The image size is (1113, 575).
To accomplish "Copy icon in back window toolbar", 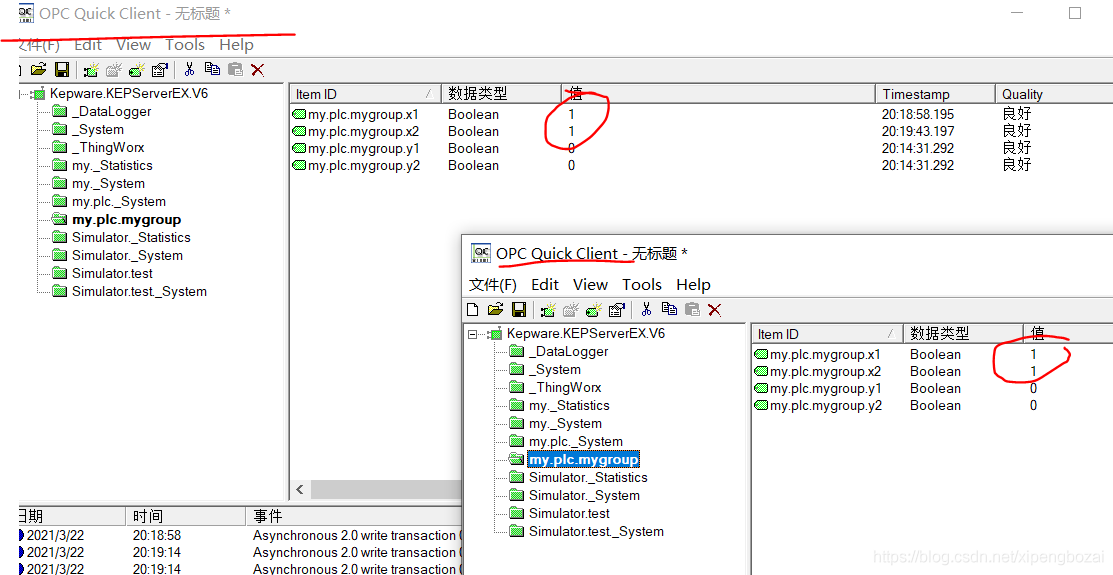I will (x=212, y=69).
